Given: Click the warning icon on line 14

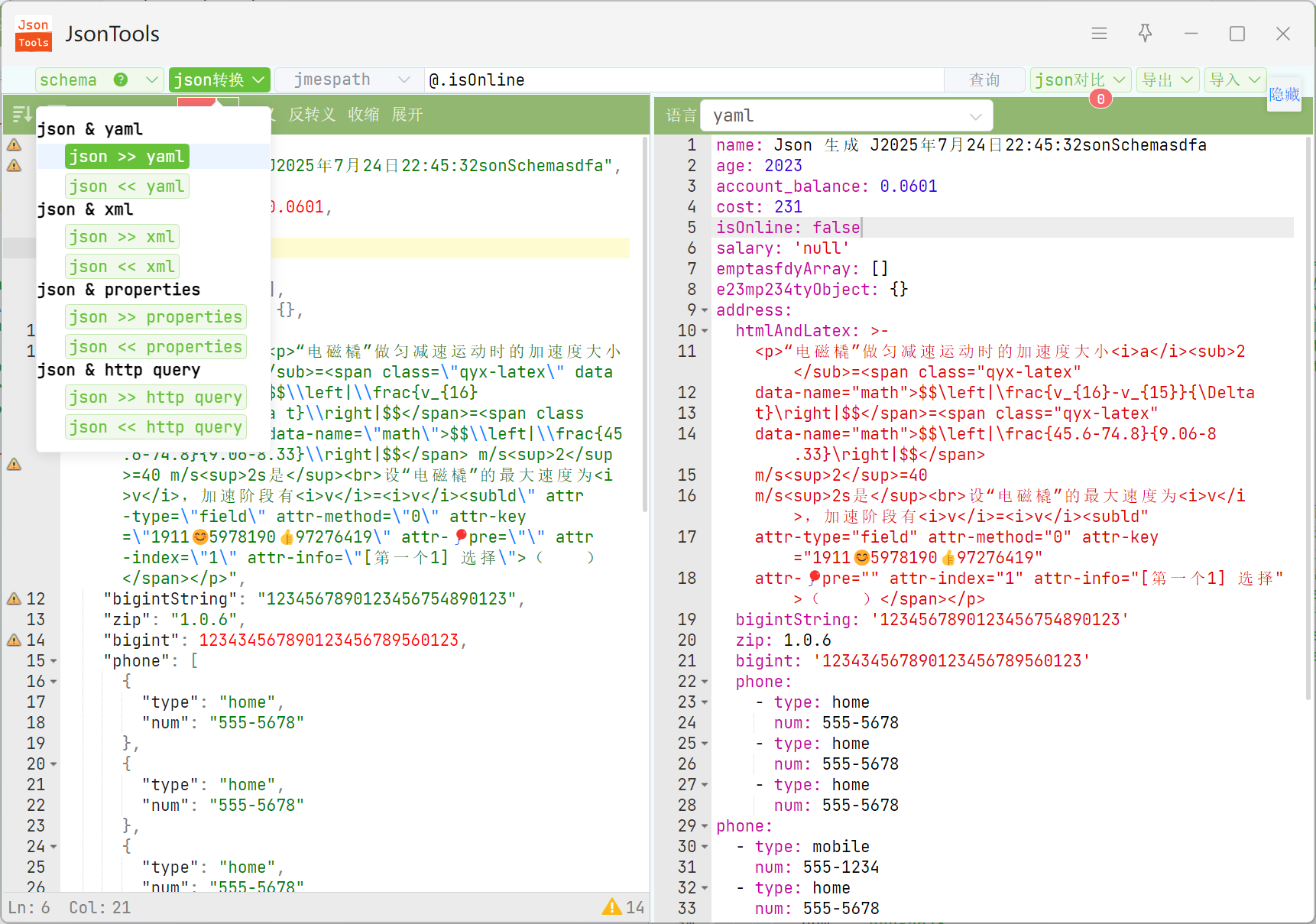Looking at the screenshot, I should pos(14,640).
